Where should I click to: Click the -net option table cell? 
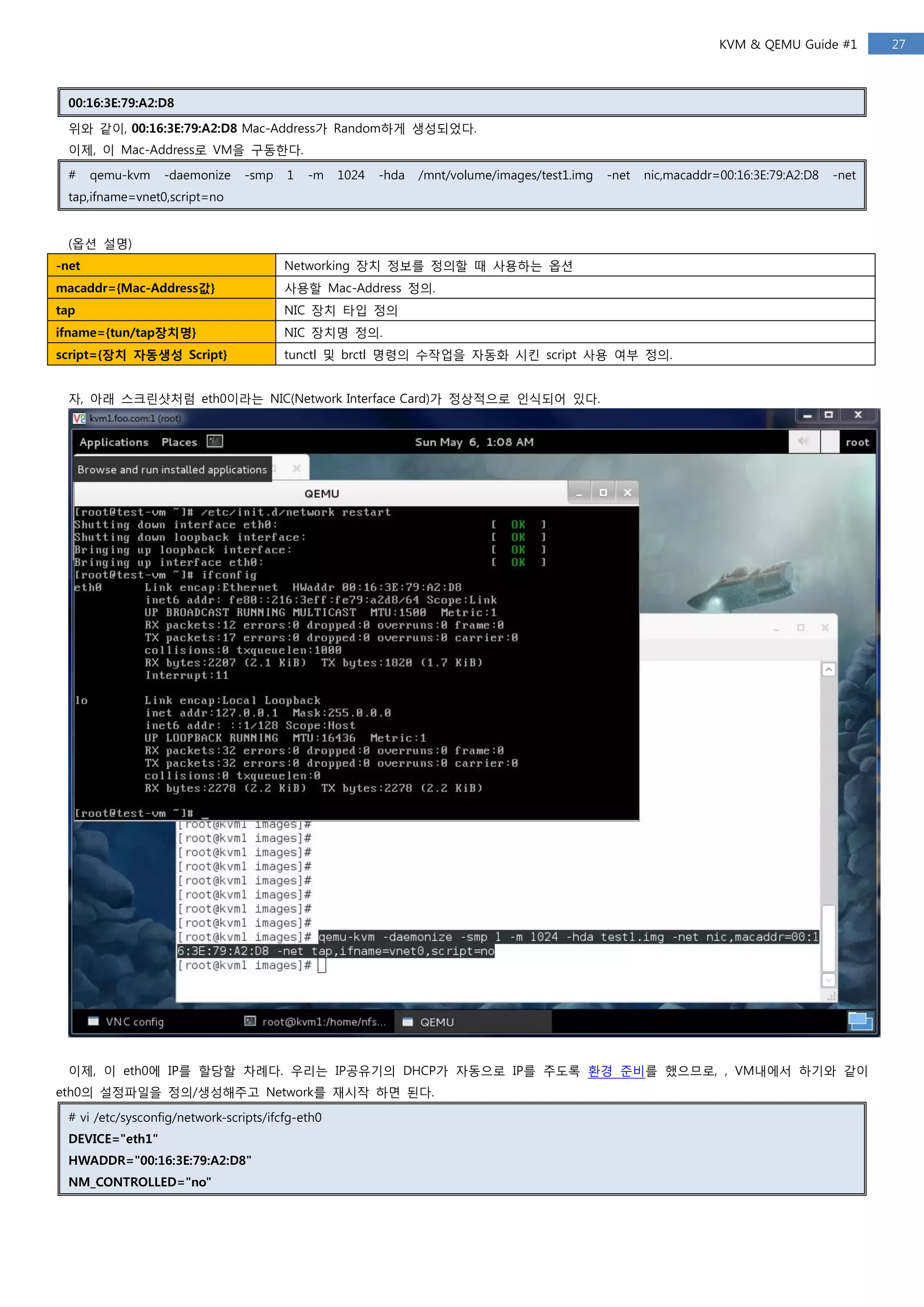[162, 265]
